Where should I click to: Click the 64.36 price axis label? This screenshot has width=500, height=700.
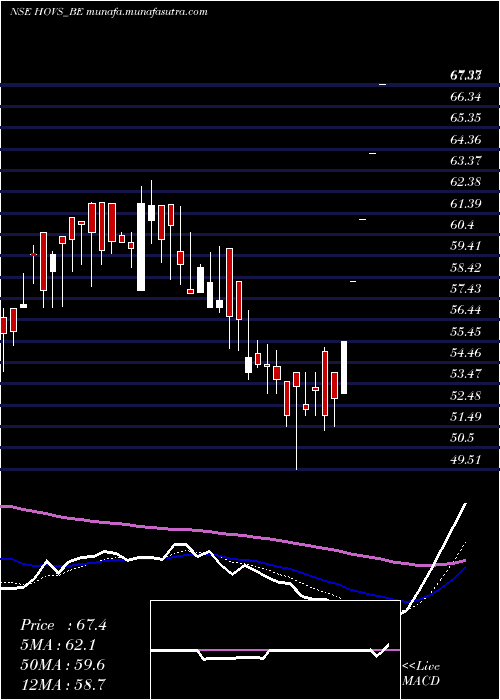pos(466,140)
